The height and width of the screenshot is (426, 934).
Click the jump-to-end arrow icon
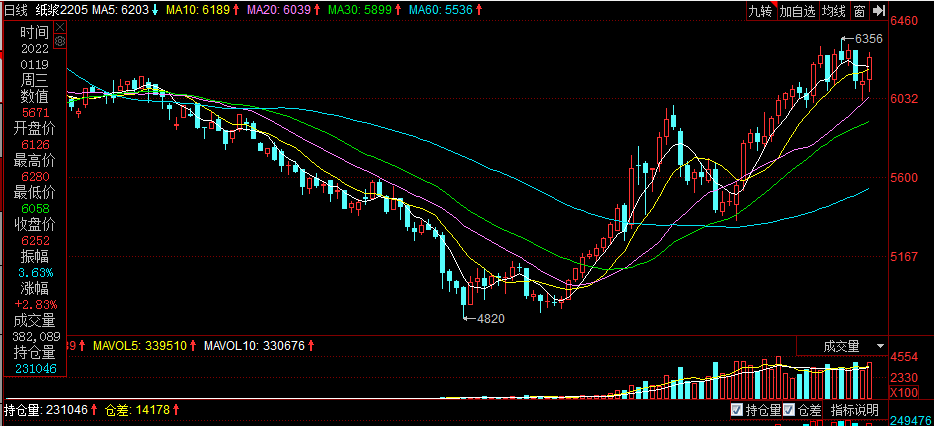877,10
